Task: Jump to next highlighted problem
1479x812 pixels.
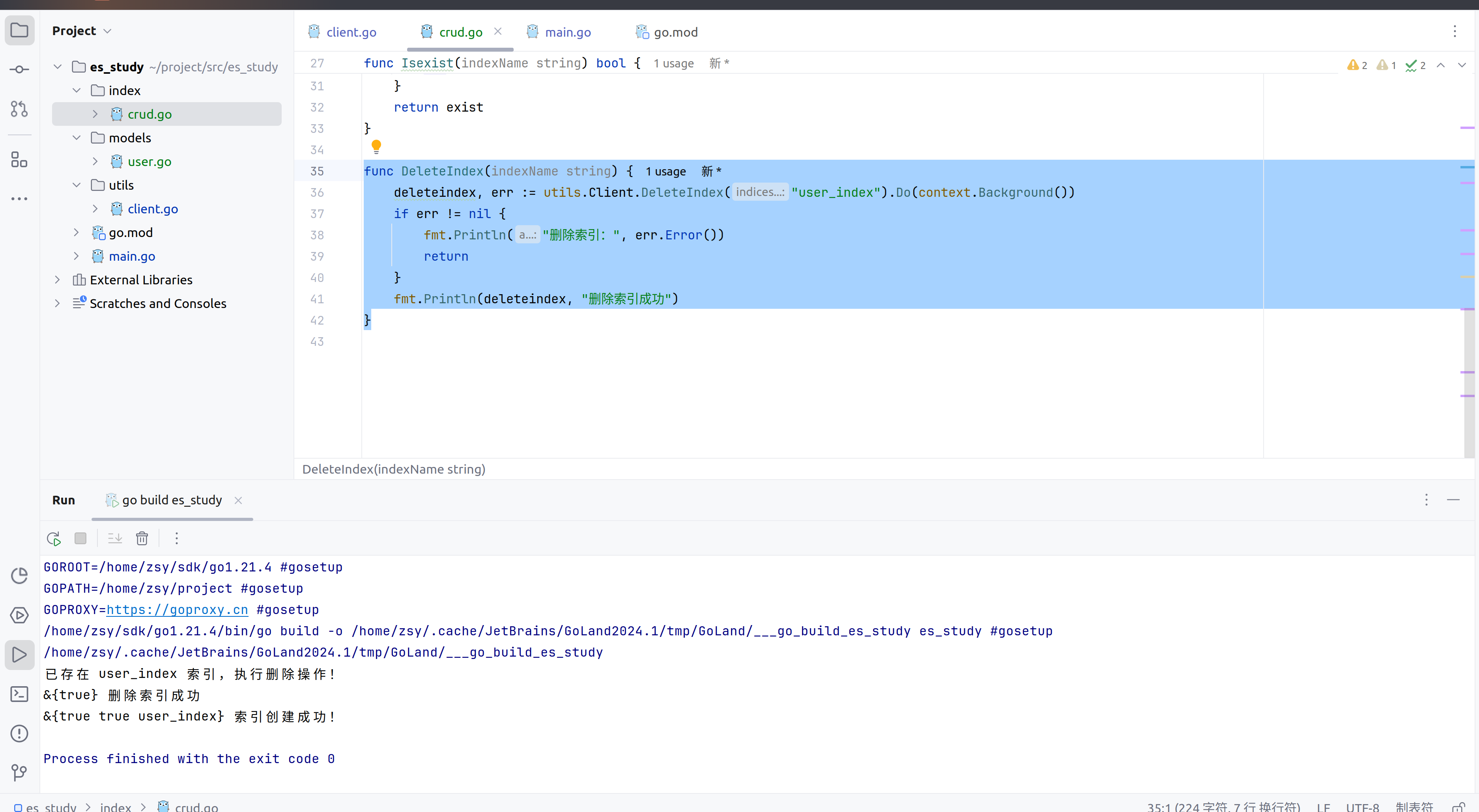Action: 1462,65
